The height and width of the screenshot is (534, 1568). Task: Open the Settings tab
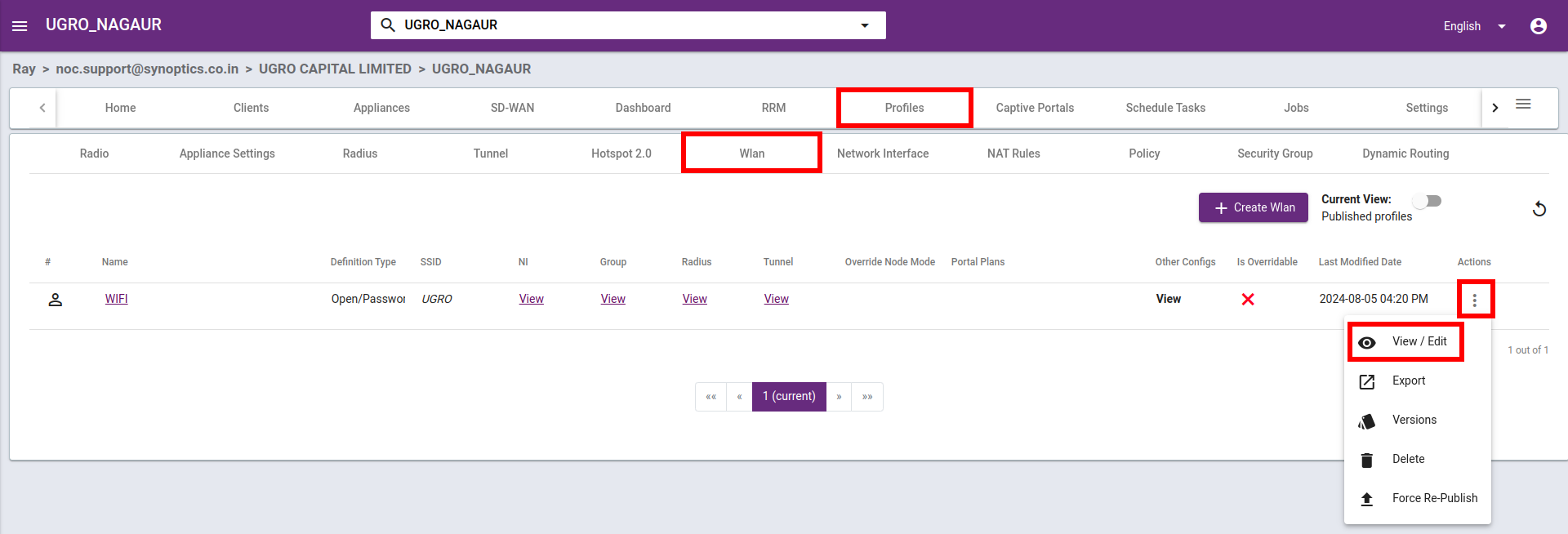coord(1428,108)
